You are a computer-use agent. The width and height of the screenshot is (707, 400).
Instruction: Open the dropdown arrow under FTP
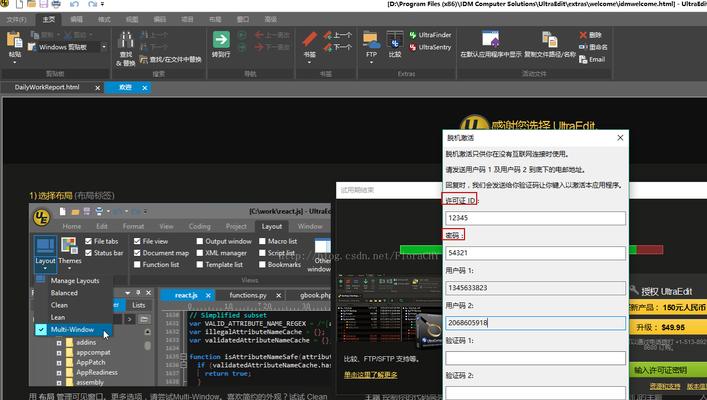coord(371,62)
